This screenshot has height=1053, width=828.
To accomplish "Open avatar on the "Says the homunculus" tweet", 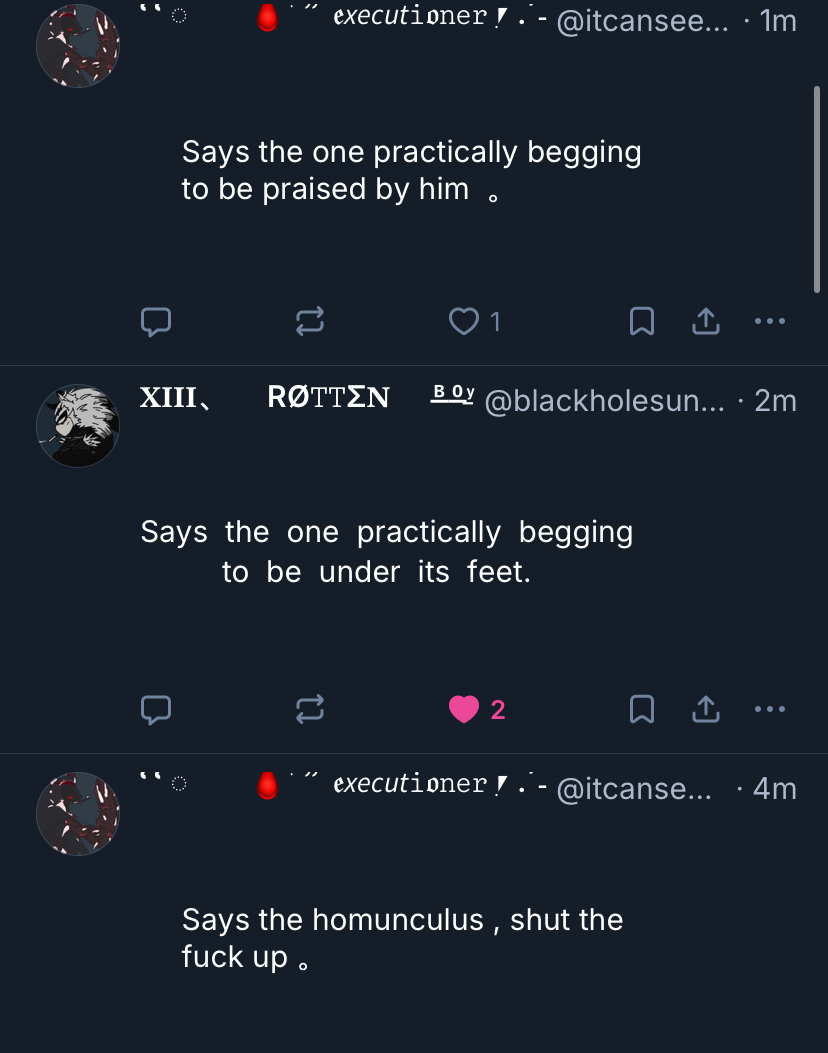I will (x=78, y=813).
